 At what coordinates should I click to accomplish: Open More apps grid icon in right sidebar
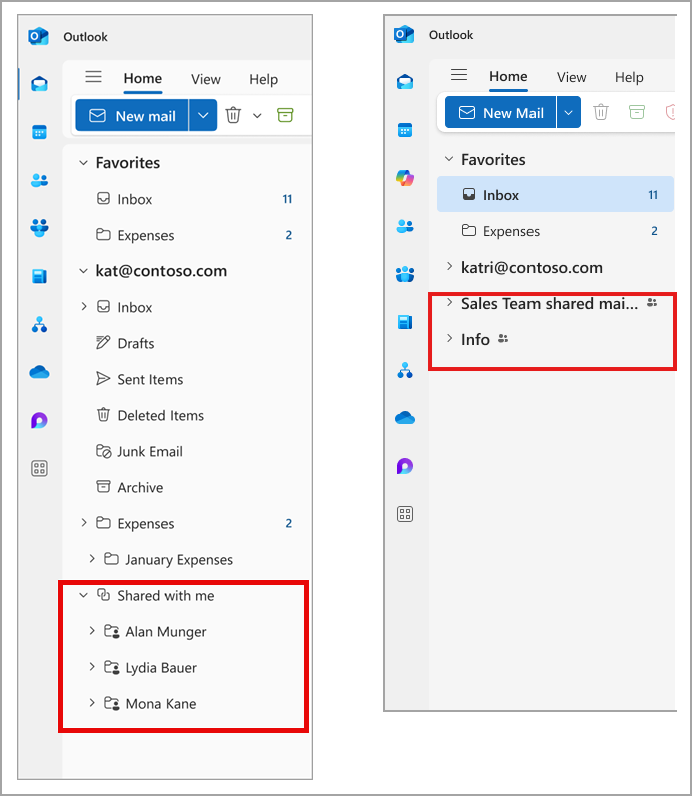point(405,514)
